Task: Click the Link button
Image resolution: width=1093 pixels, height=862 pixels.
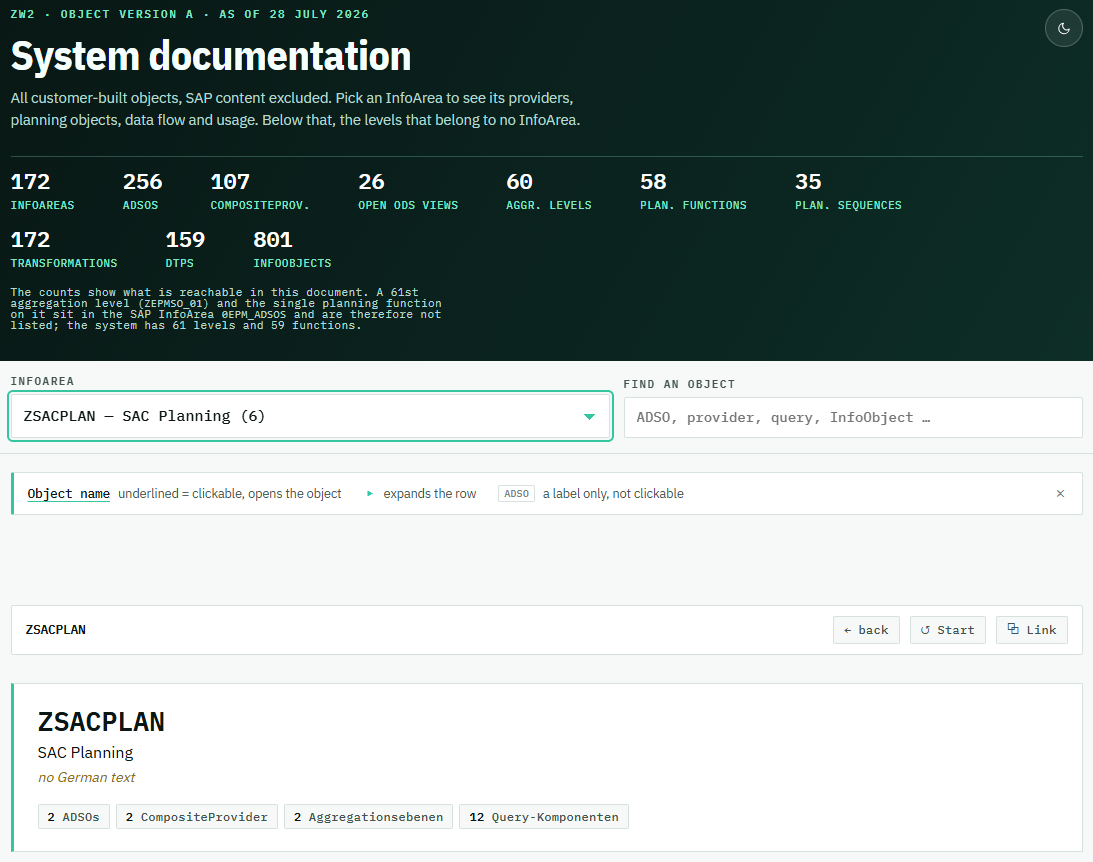Action: 1032,630
